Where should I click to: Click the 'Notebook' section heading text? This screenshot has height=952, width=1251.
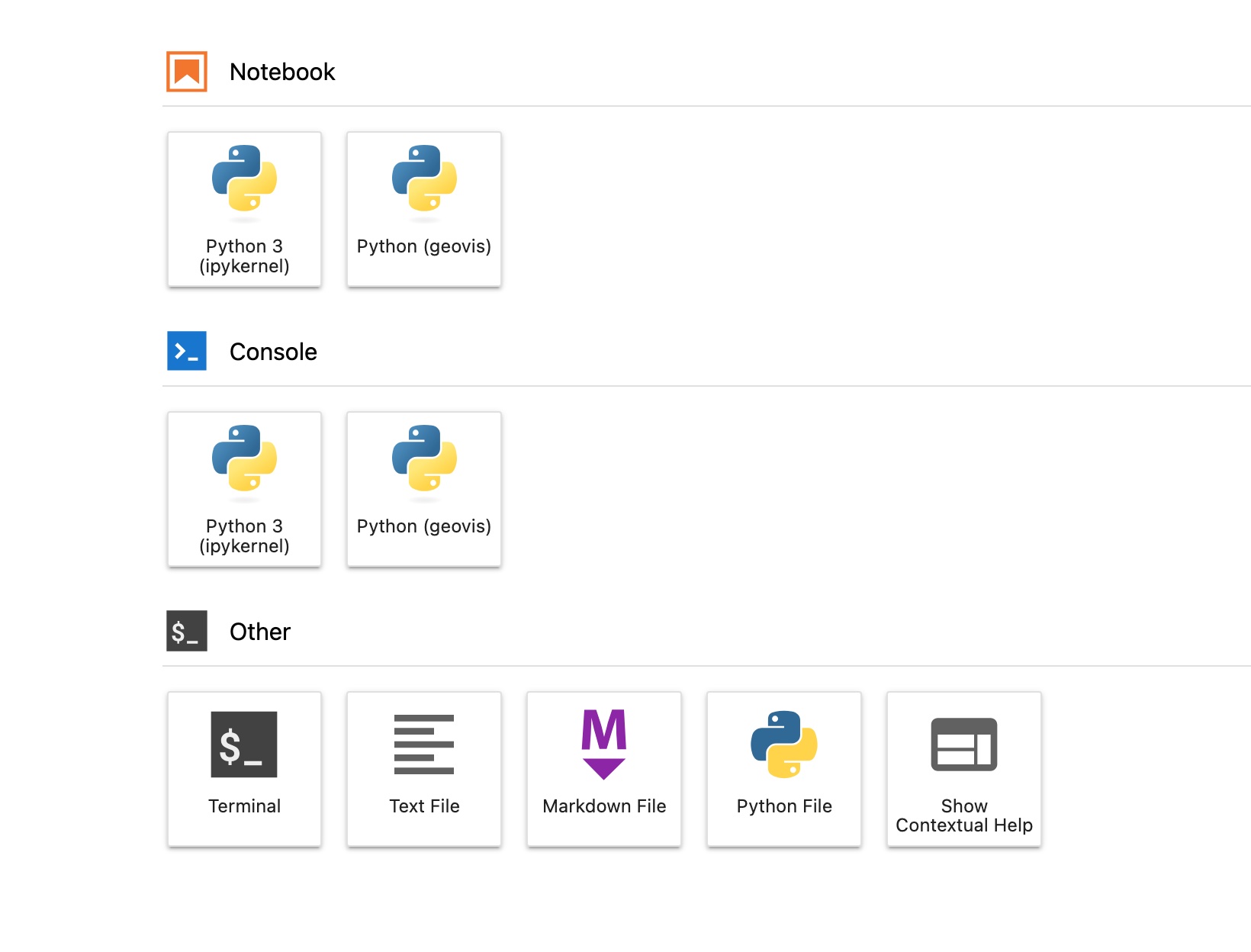282,72
